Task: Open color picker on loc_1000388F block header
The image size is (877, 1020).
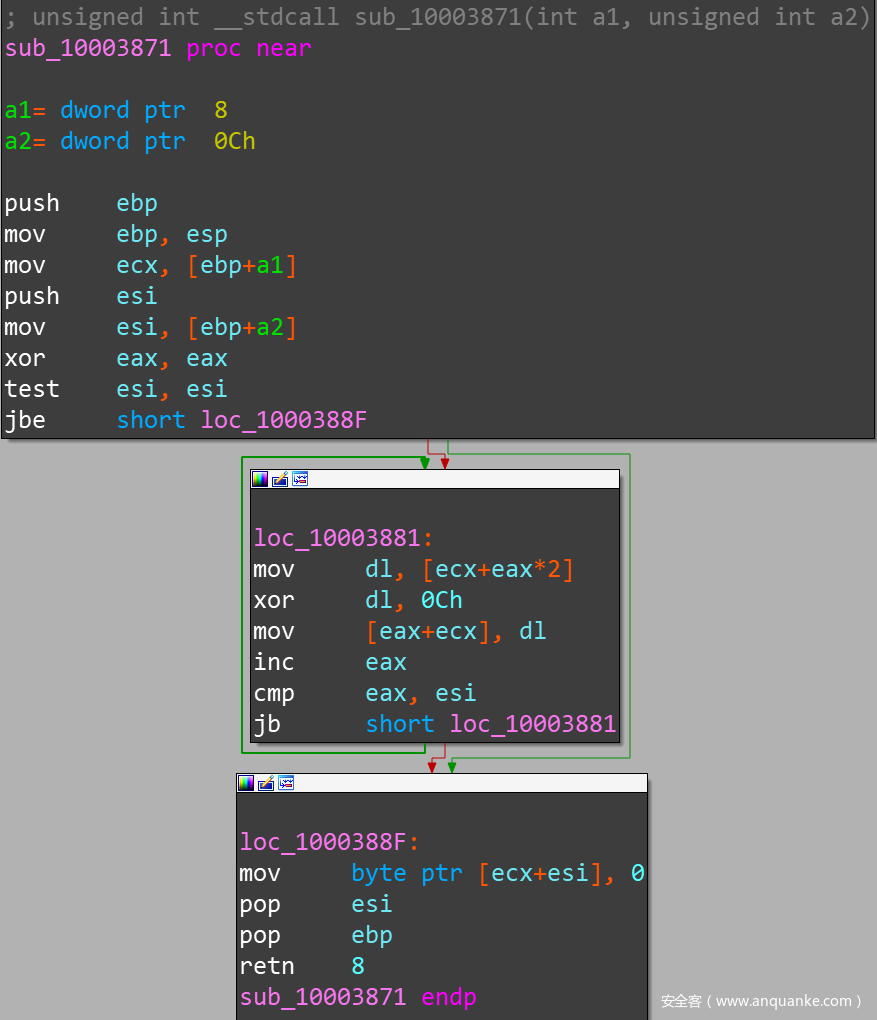Action: tap(246, 783)
